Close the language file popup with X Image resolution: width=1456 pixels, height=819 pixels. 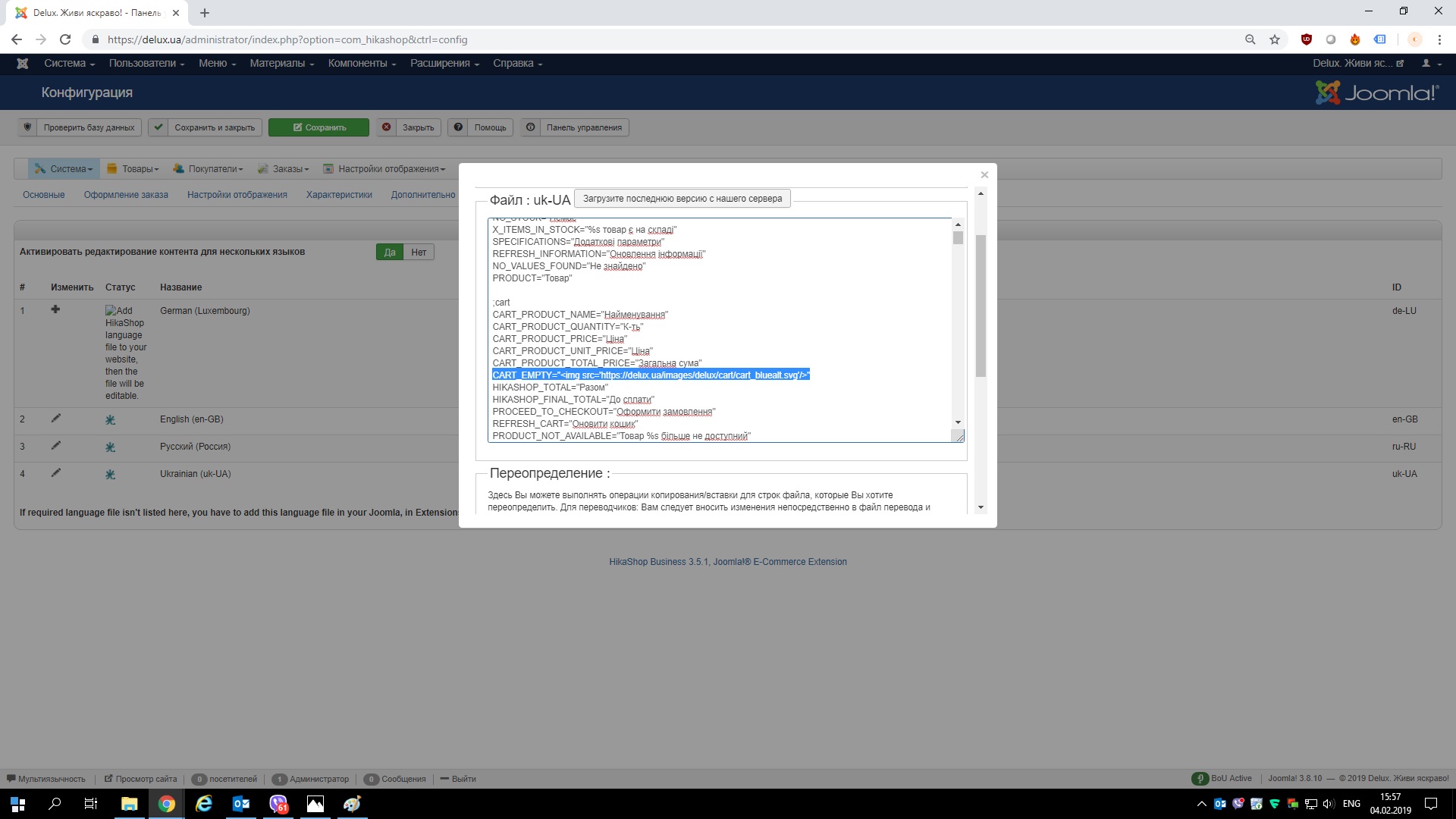[984, 175]
